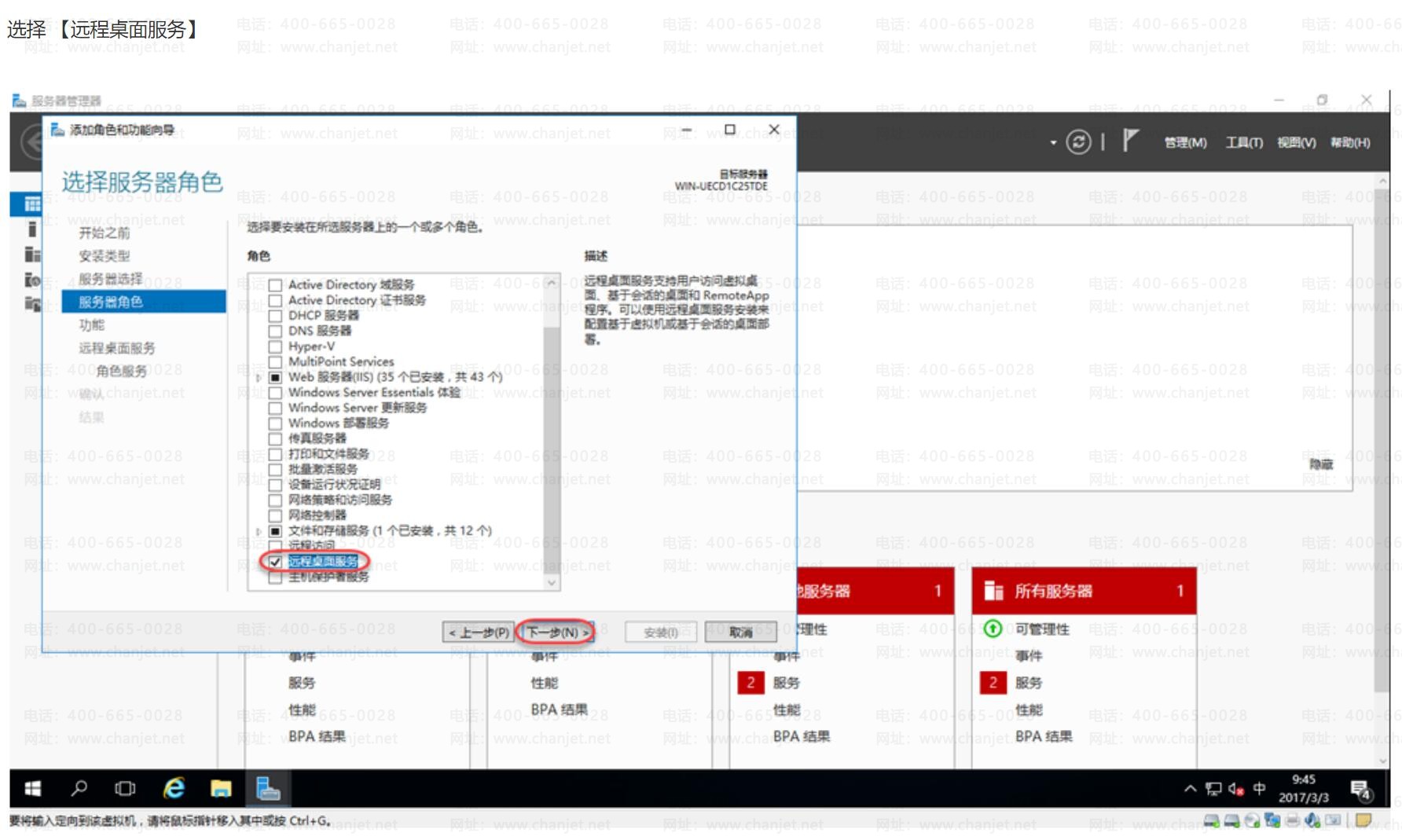Select the local server icon in Server Manager sidebar
This screenshot has width=1402, height=840.
32,229
